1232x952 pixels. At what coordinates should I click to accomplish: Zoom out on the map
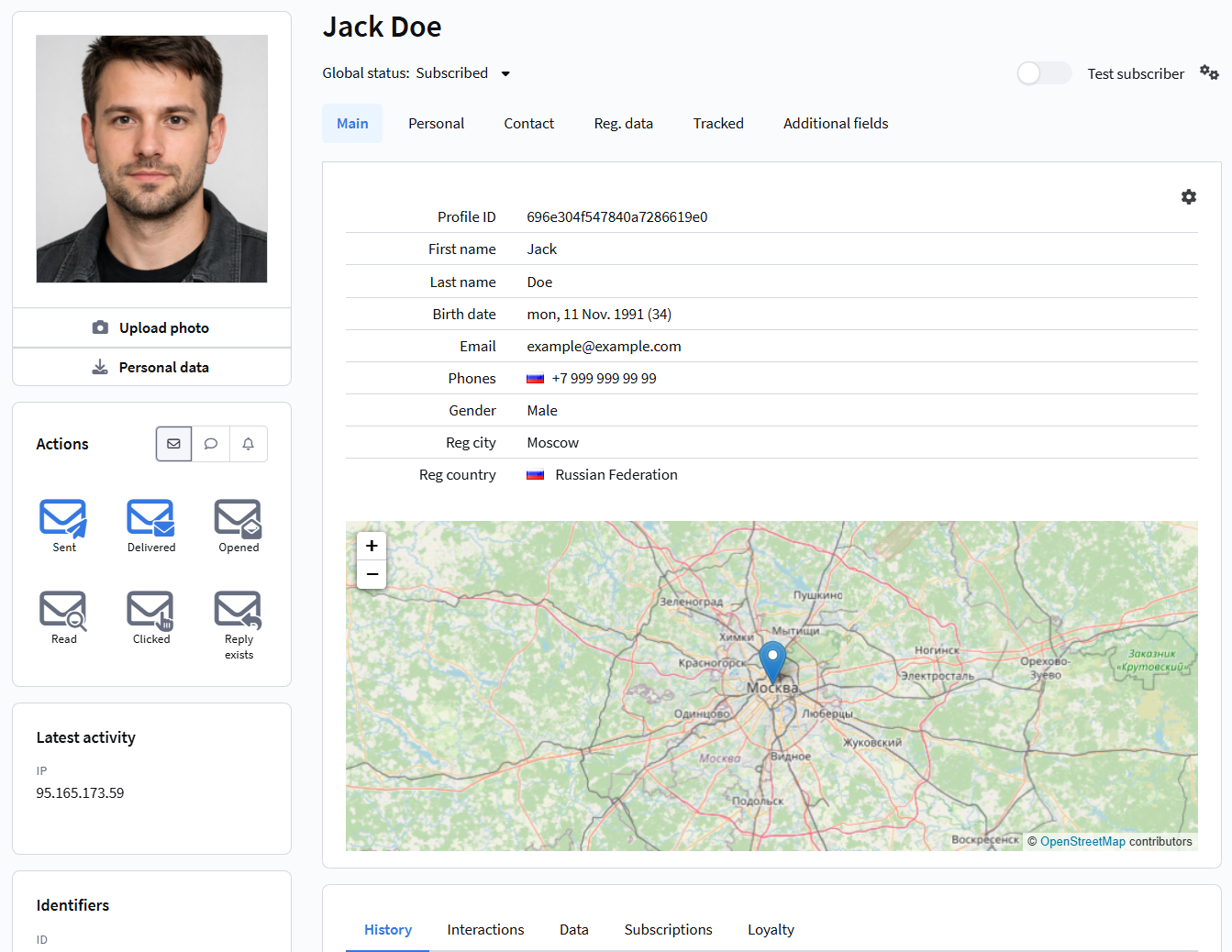(372, 574)
